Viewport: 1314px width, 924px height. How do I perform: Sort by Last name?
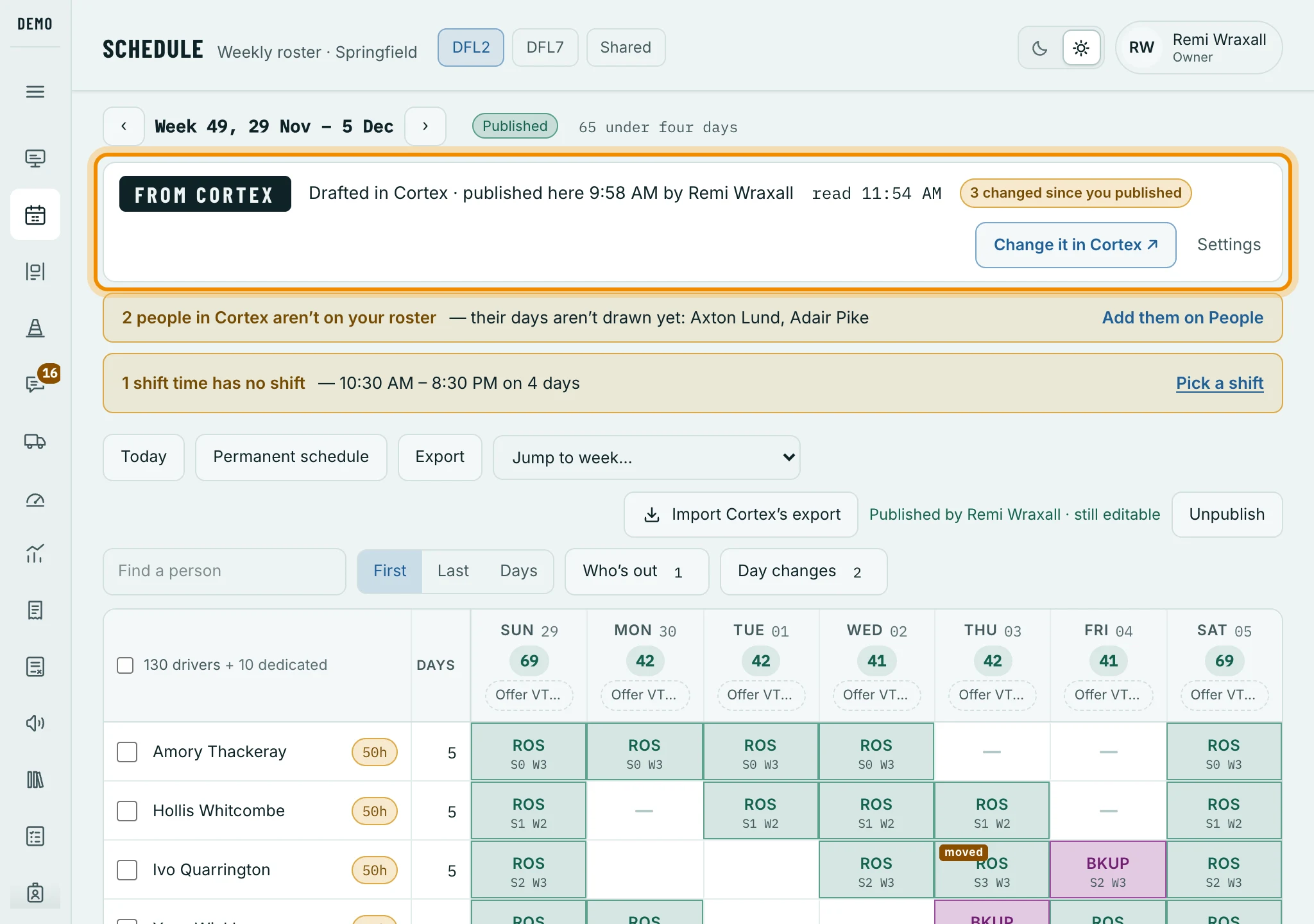click(x=453, y=571)
